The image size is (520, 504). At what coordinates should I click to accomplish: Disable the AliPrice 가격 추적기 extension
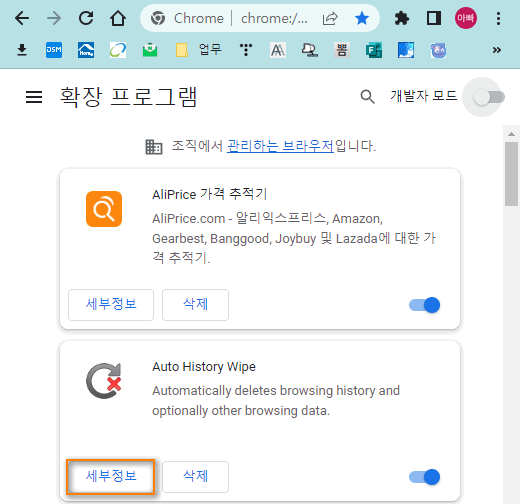[425, 305]
